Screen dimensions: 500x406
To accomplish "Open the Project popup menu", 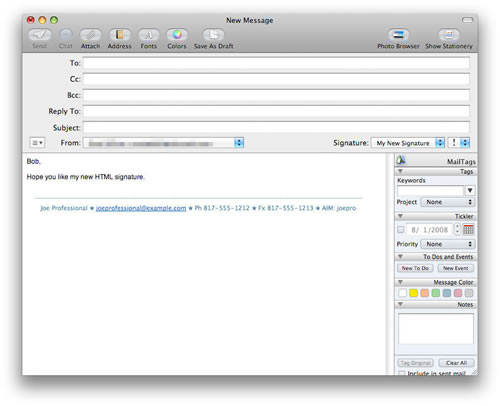I will (x=447, y=202).
